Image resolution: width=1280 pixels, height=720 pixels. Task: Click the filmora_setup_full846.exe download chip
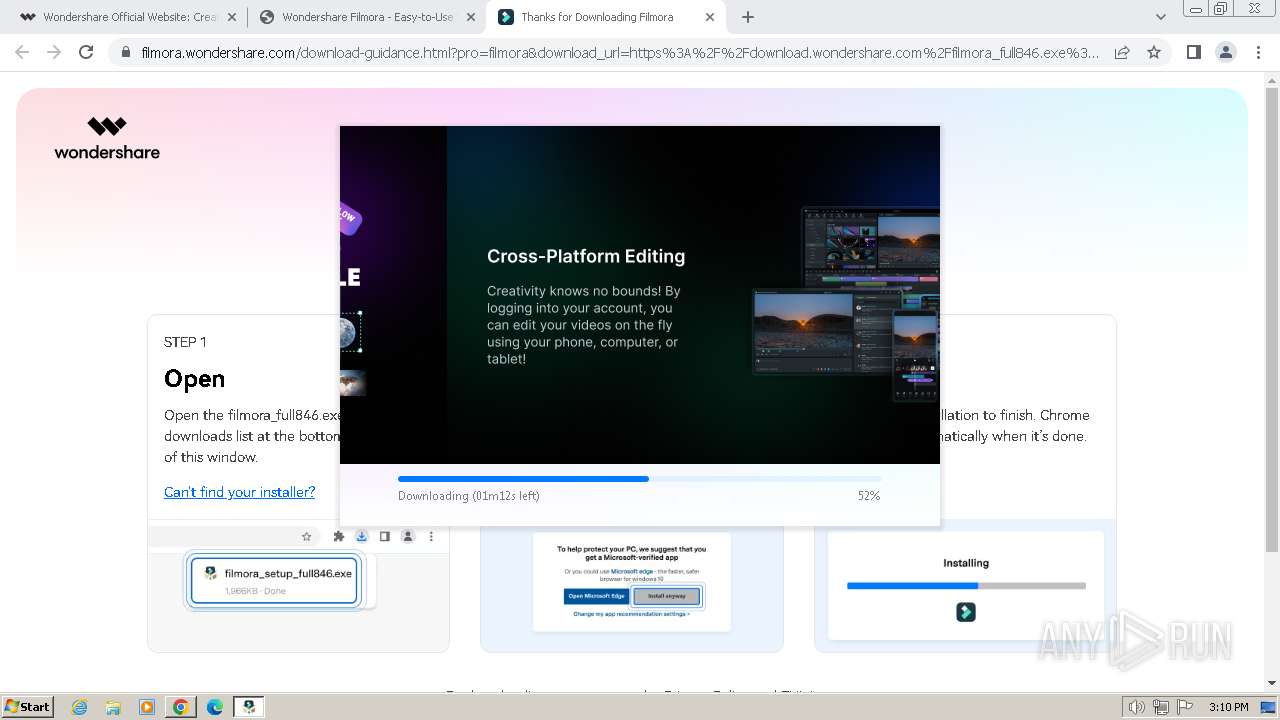pos(273,581)
